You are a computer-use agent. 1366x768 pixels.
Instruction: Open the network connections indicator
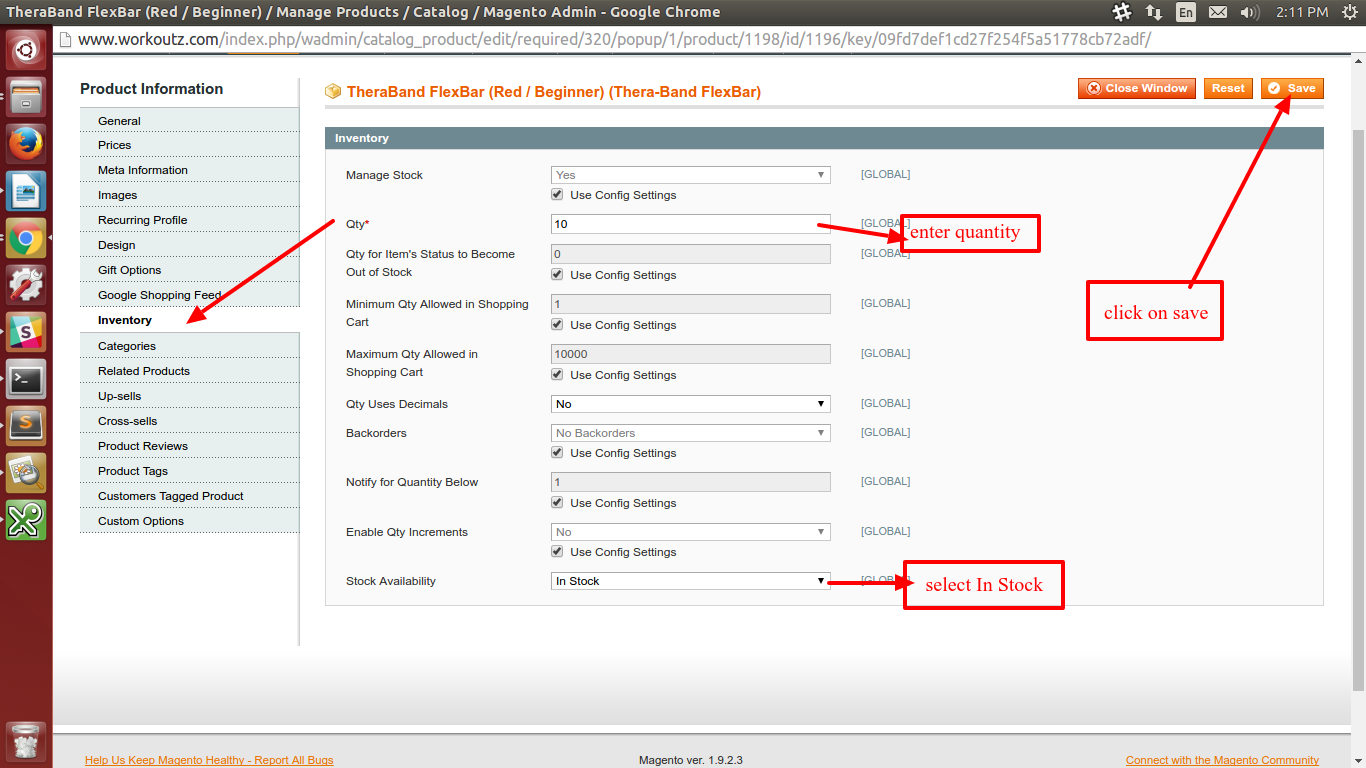(x=1154, y=12)
